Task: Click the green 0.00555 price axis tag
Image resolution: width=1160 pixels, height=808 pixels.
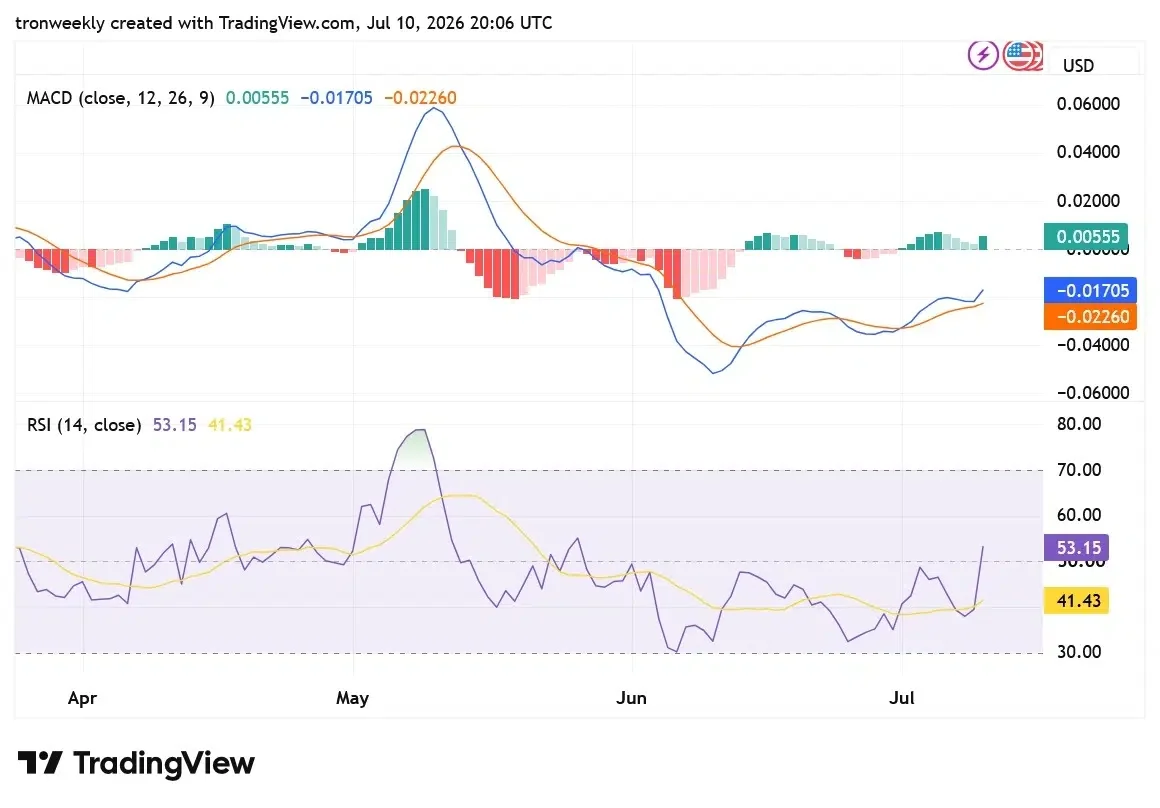Action: point(1086,236)
